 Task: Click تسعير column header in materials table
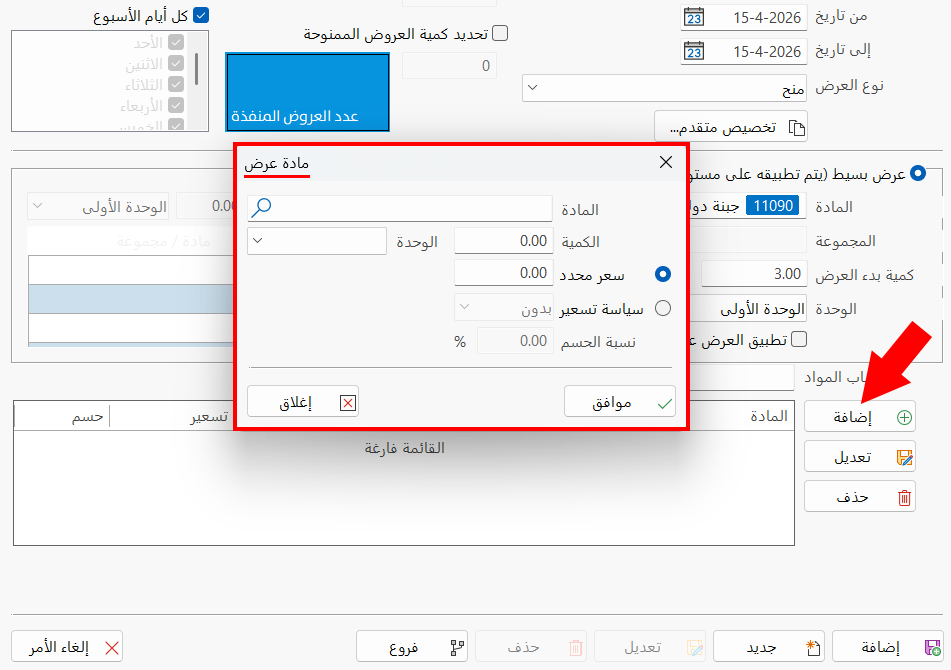(x=209, y=416)
